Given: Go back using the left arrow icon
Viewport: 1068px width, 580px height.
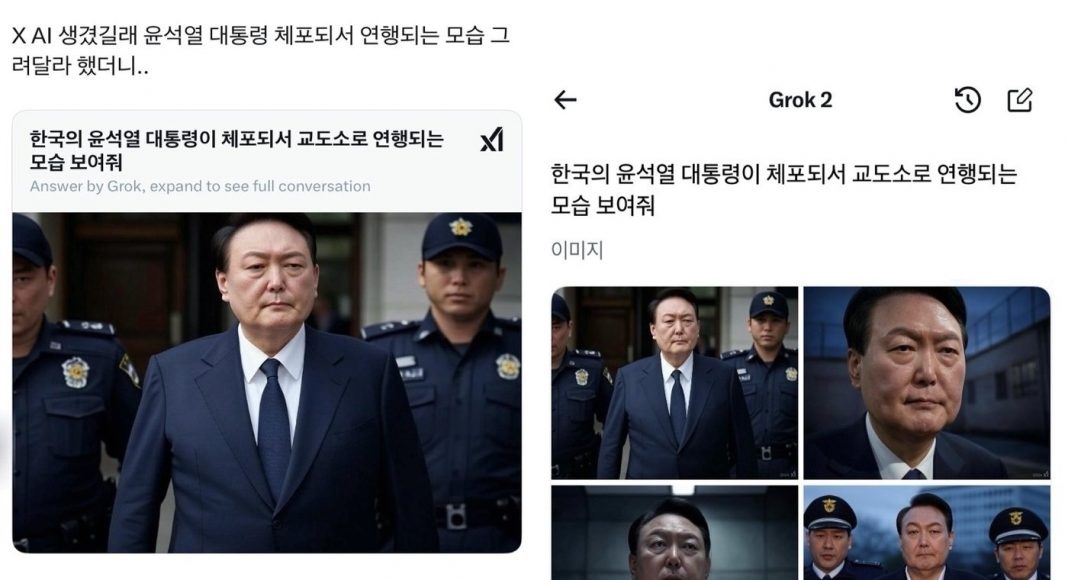Looking at the screenshot, I should point(565,100).
